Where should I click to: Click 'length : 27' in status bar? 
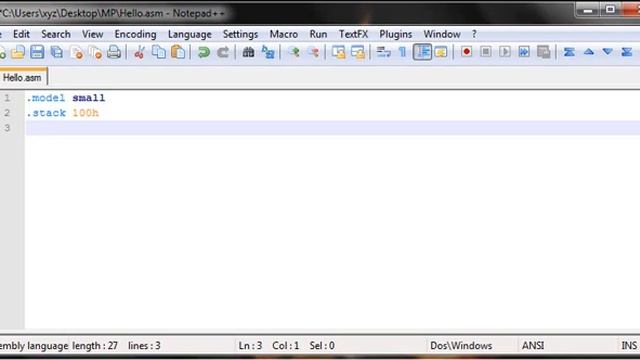coord(95,346)
